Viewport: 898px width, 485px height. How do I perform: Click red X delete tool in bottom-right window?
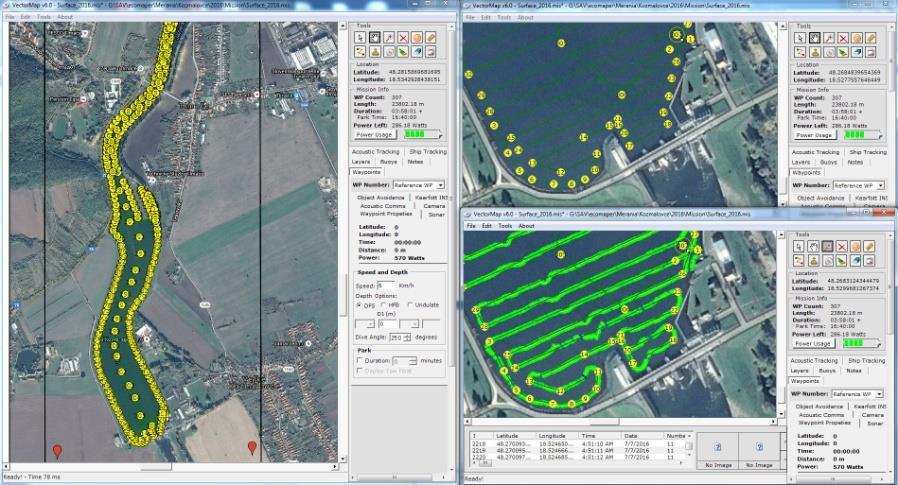(x=841, y=247)
